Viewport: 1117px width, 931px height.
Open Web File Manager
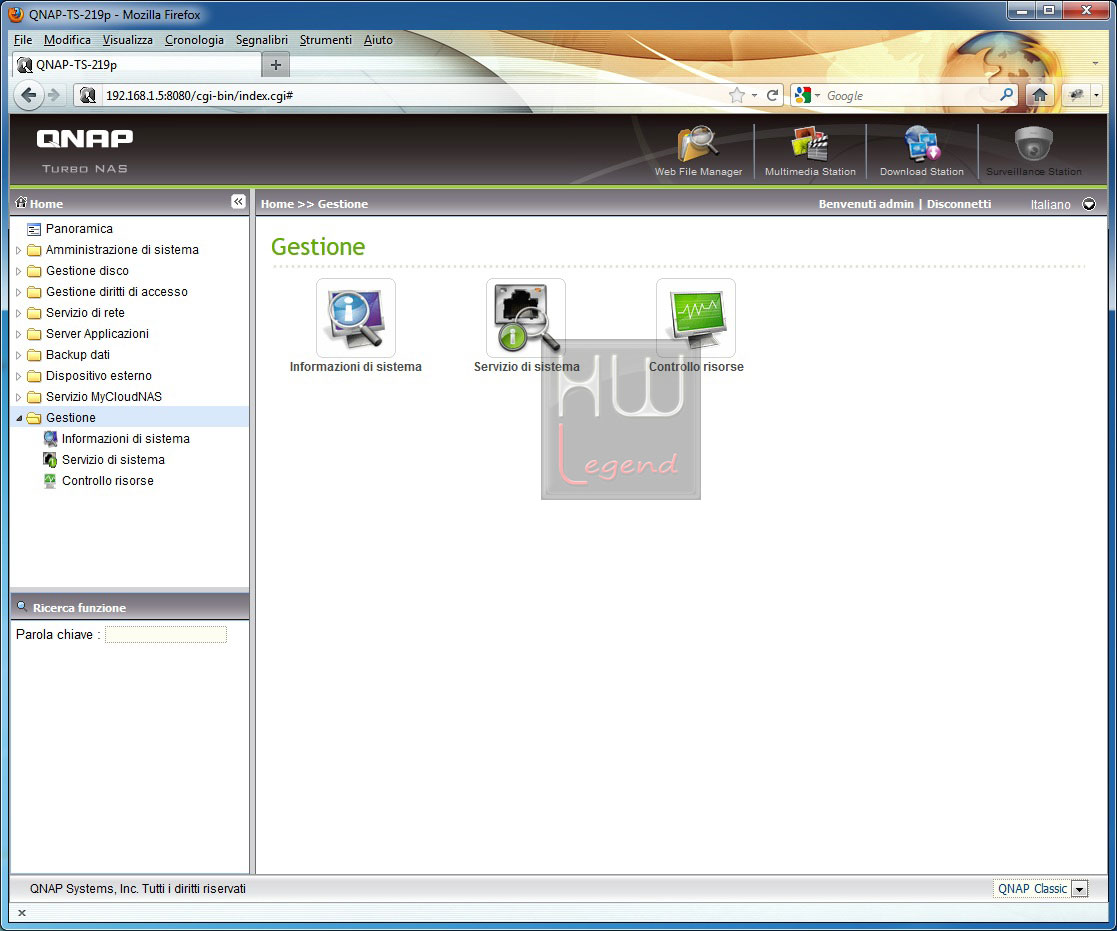point(698,151)
